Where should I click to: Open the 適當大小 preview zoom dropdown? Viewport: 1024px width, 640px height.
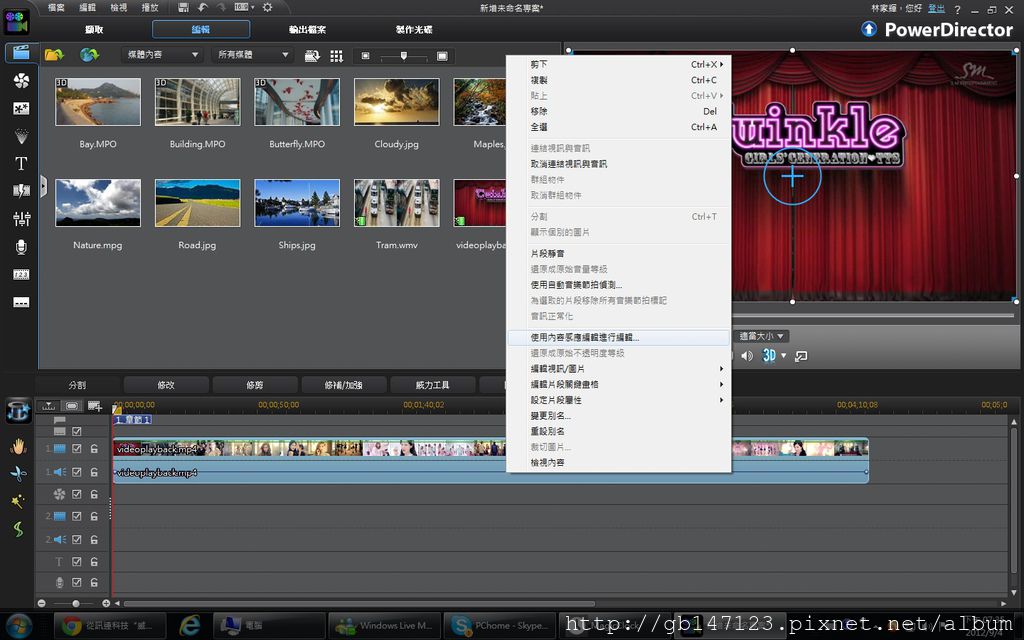(x=761, y=336)
